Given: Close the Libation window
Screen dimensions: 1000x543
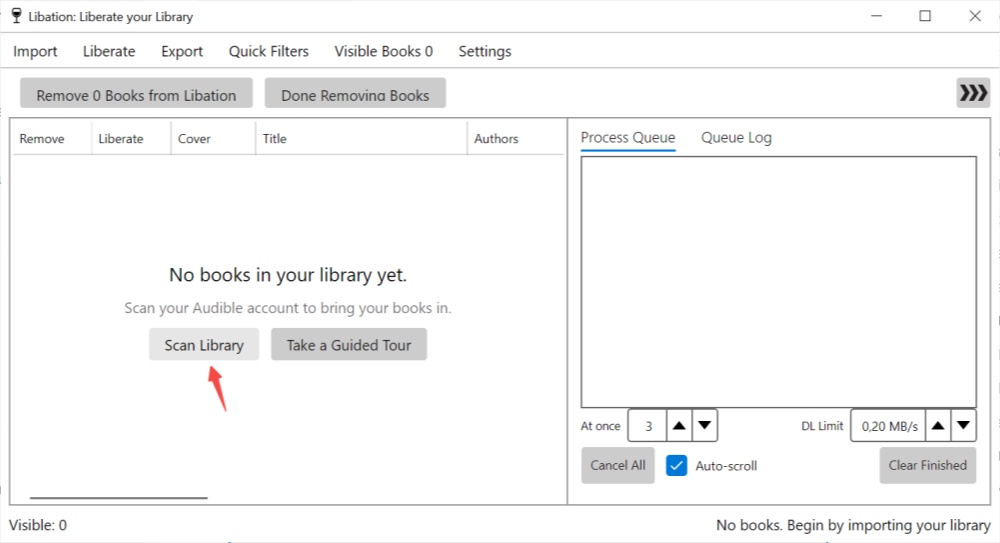Looking at the screenshot, I should tap(975, 16).
